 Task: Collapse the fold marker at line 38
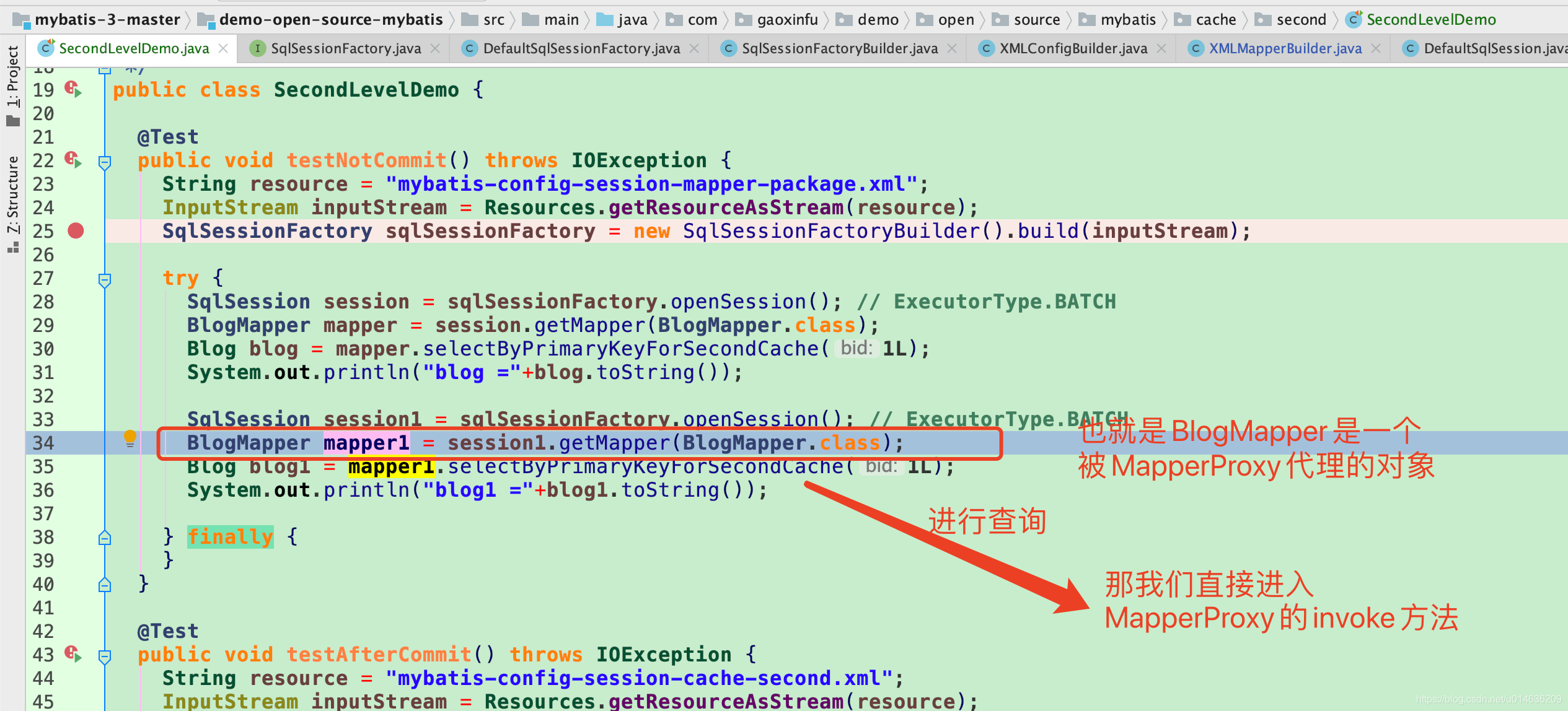click(105, 538)
